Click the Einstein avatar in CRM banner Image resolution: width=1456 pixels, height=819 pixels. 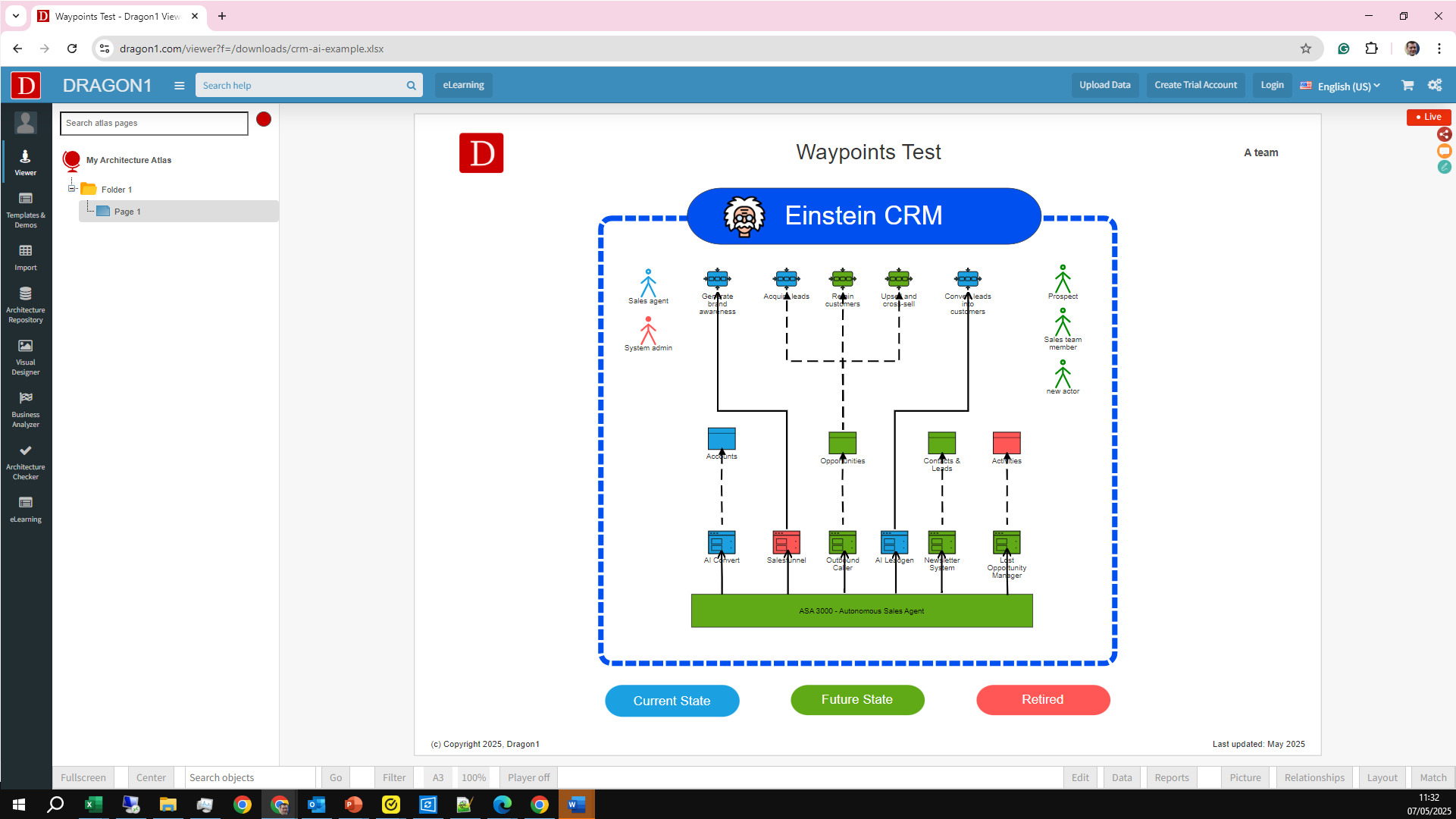[744, 216]
